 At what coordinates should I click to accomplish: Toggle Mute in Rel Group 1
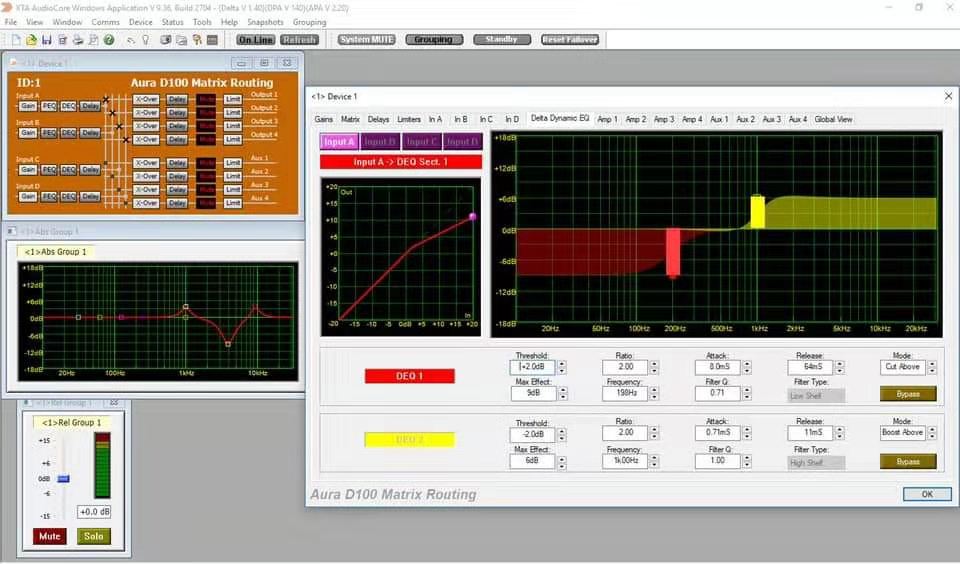(x=49, y=537)
